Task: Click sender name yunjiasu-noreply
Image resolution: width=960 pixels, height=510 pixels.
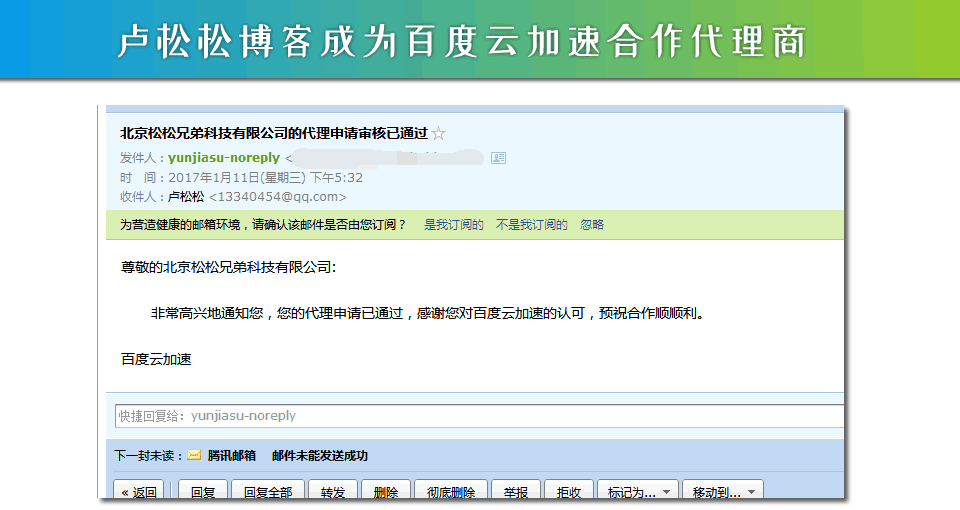Action: (x=223, y=158)
